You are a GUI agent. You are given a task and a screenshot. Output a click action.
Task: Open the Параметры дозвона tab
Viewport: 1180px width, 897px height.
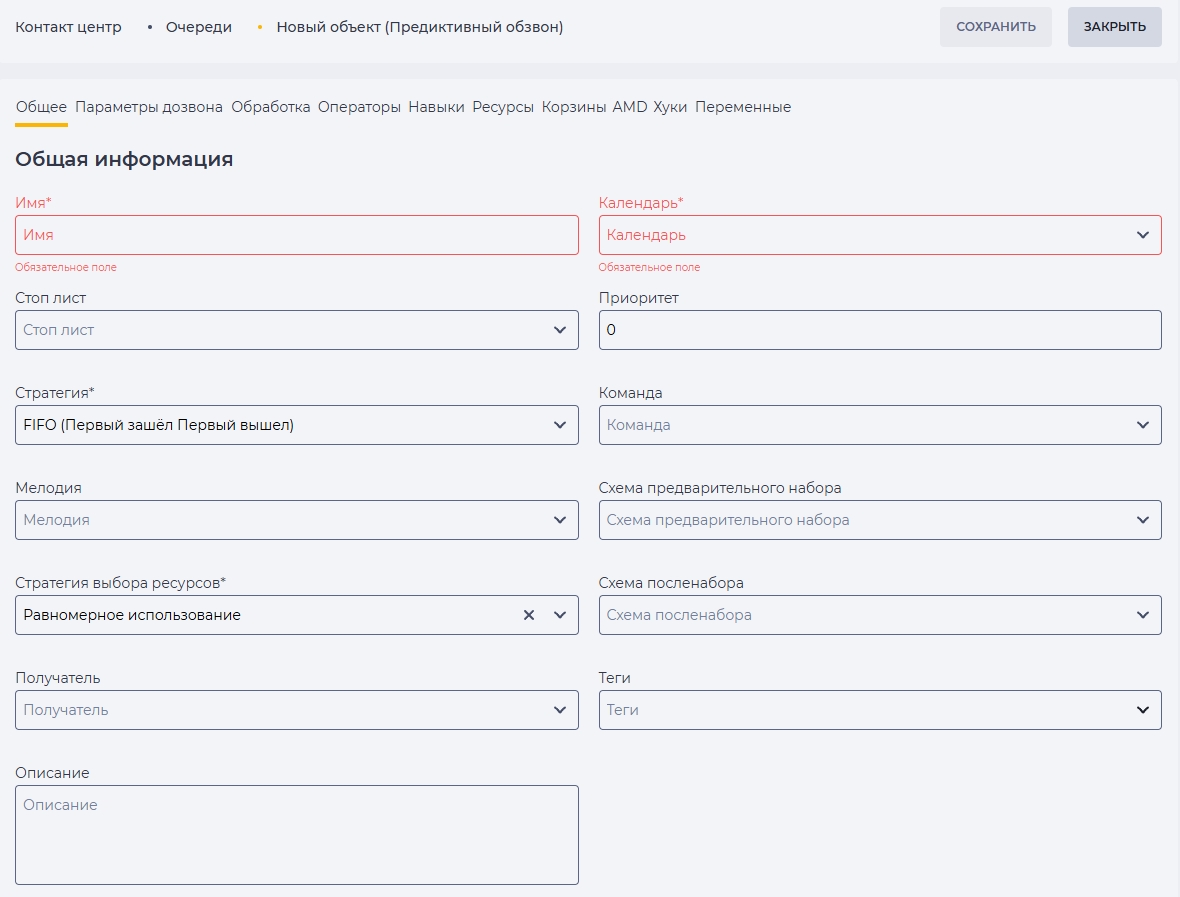pyautogui.click(x=149, y=107)
